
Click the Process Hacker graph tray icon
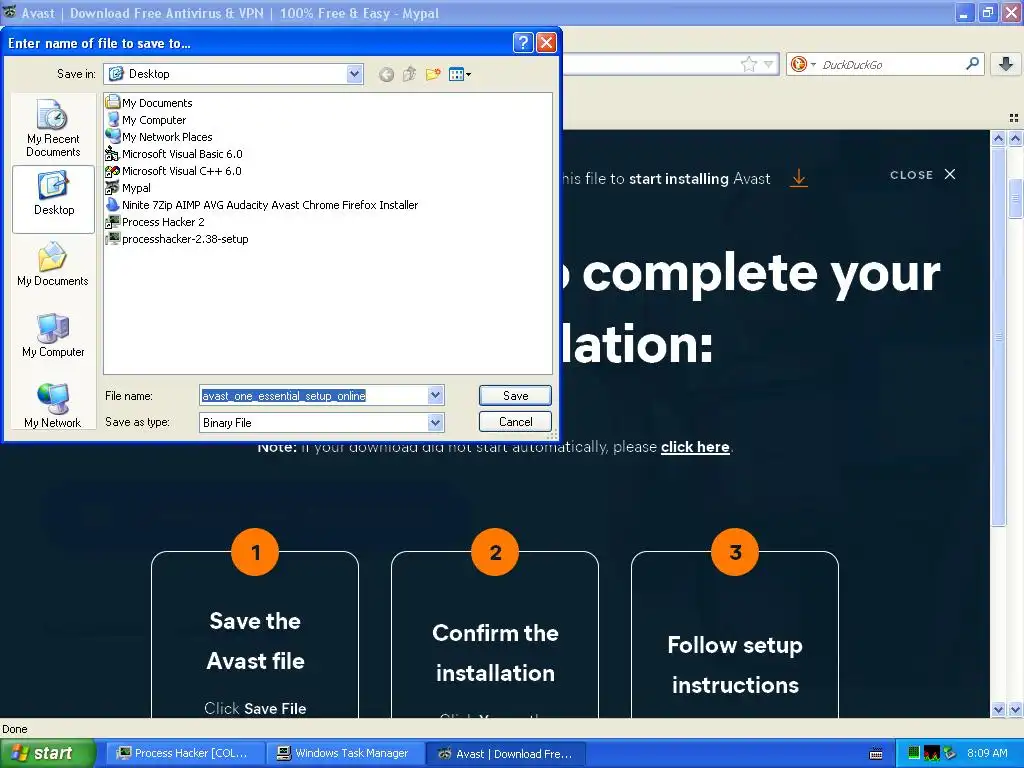coord(931,754)
